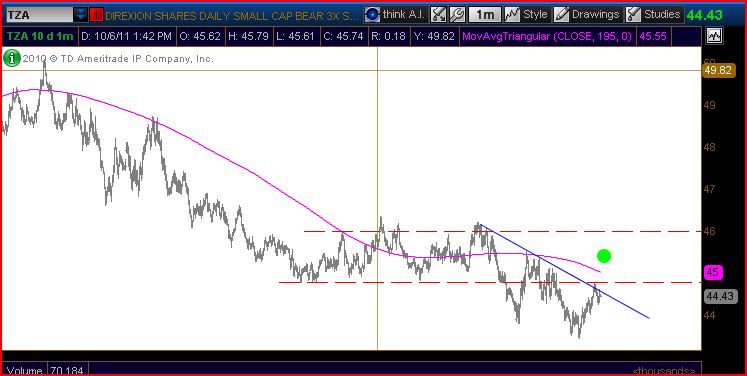Click the red number 1 symbol badge

click(96, 15)
